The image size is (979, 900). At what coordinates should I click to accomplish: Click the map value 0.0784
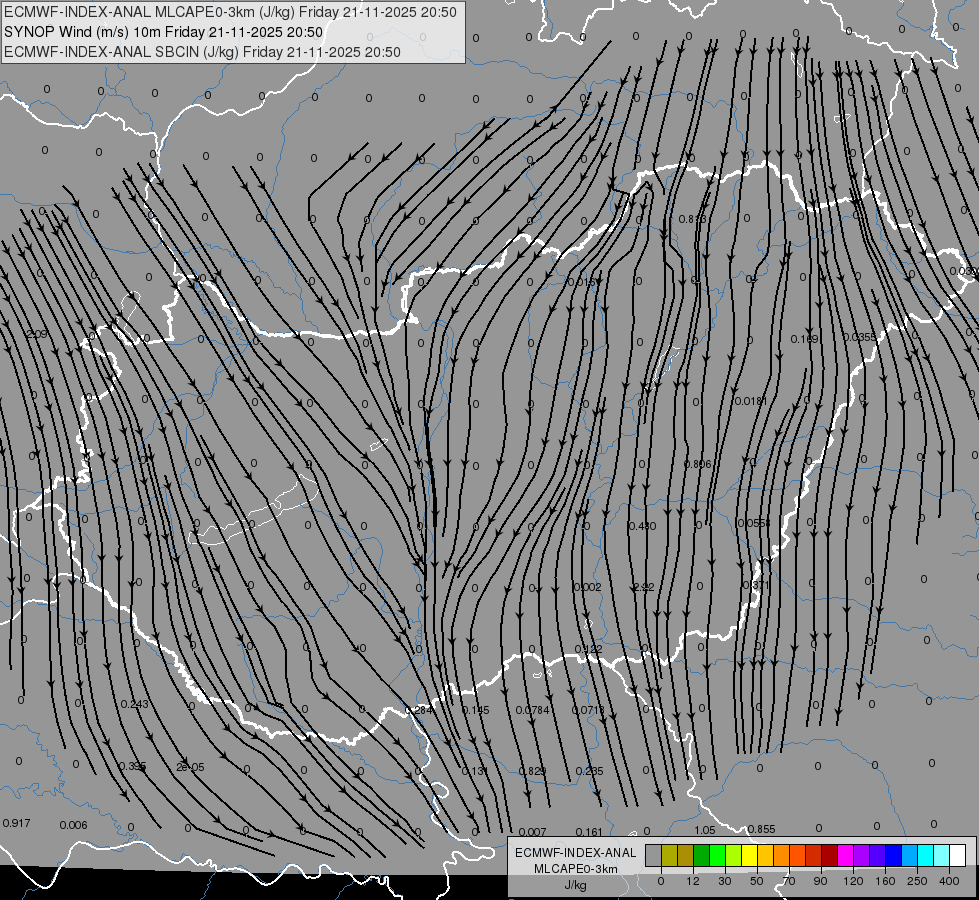pos(533,710)
